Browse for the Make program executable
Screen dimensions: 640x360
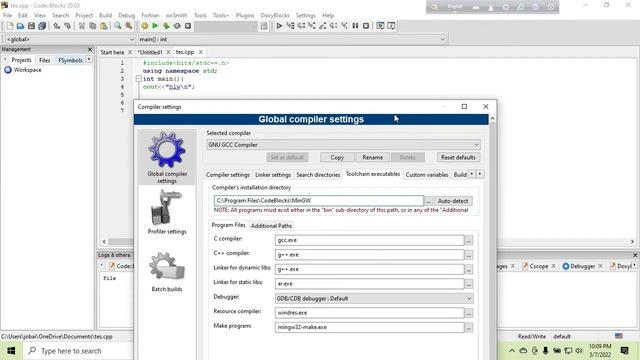coord(469,327)
